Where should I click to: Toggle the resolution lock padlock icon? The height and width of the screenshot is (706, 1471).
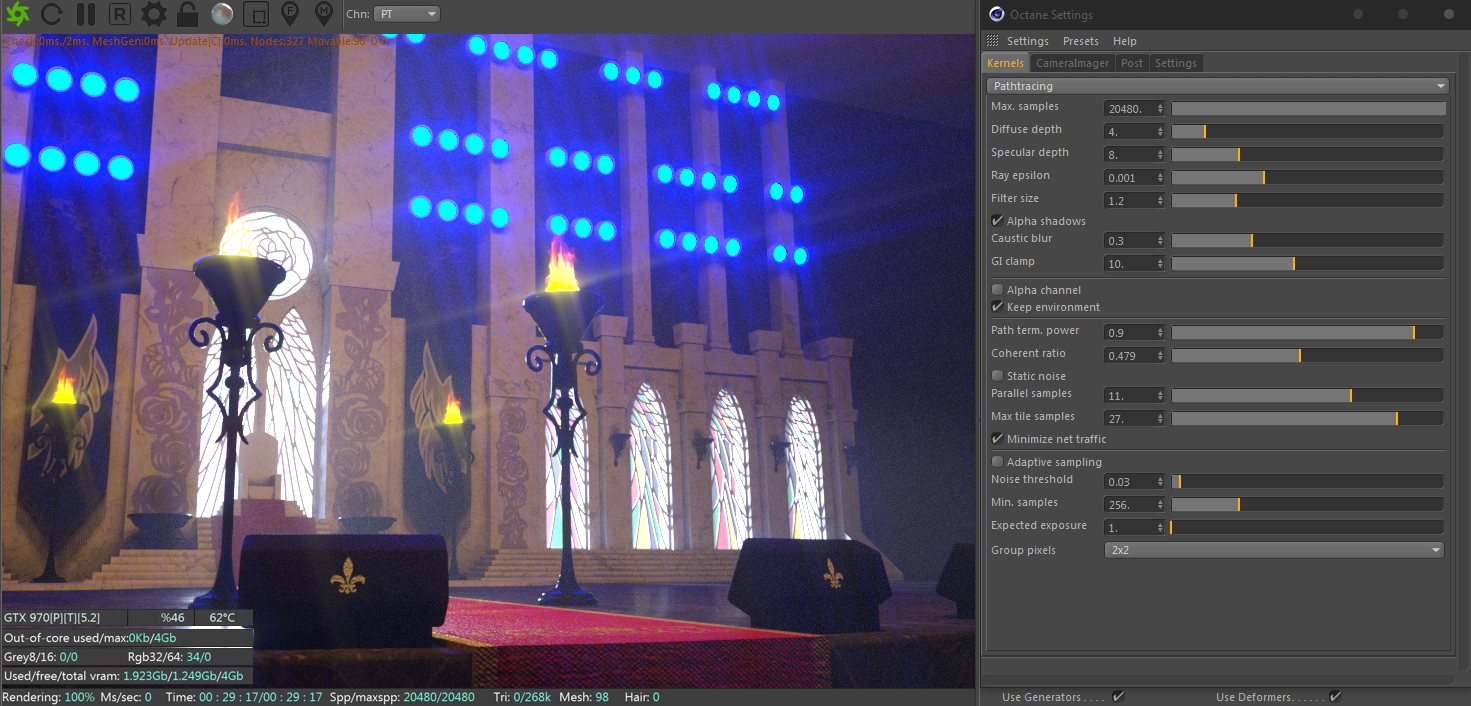click(187, 14)
